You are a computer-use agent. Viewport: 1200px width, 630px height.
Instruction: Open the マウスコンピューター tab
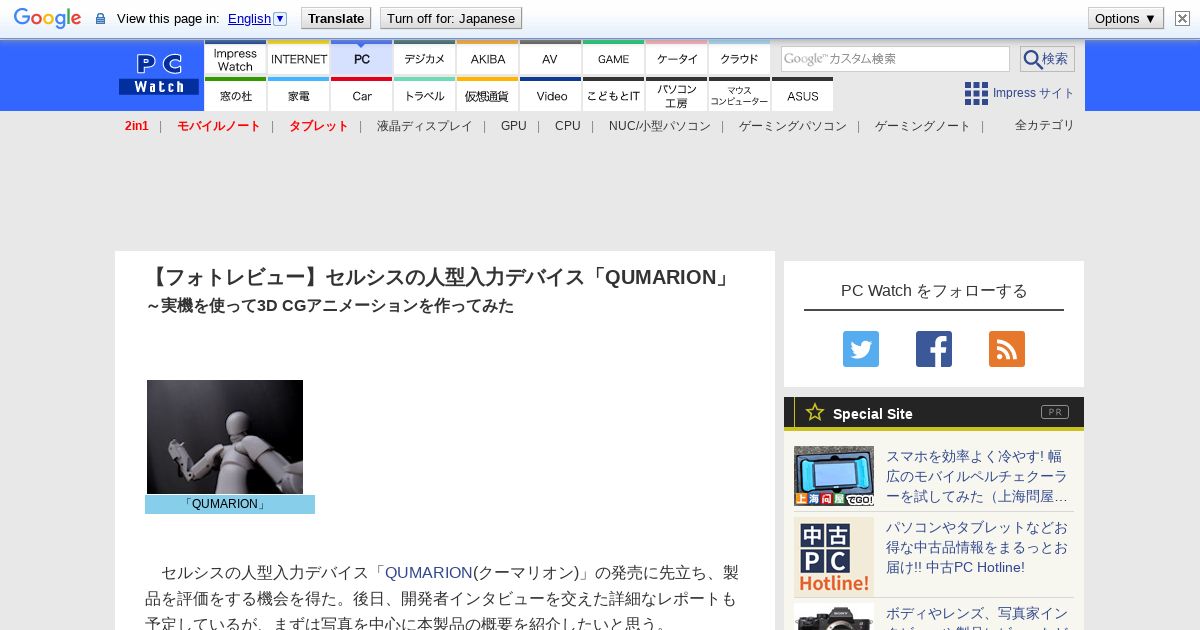tap(740, 95)
